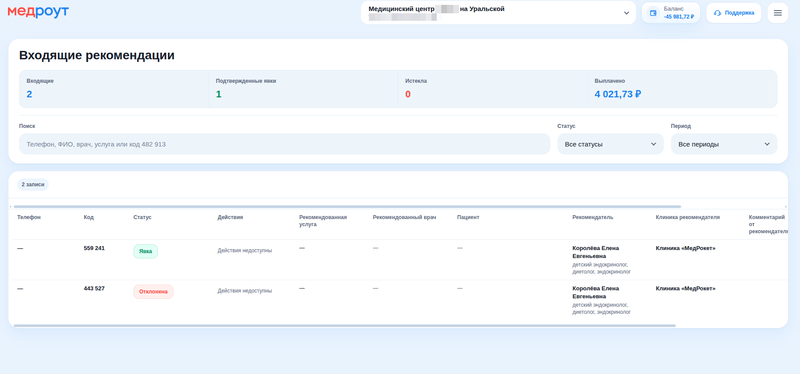Click the row with code 559 241
Screen dimensions: 800x374
[x=398, y=260]
